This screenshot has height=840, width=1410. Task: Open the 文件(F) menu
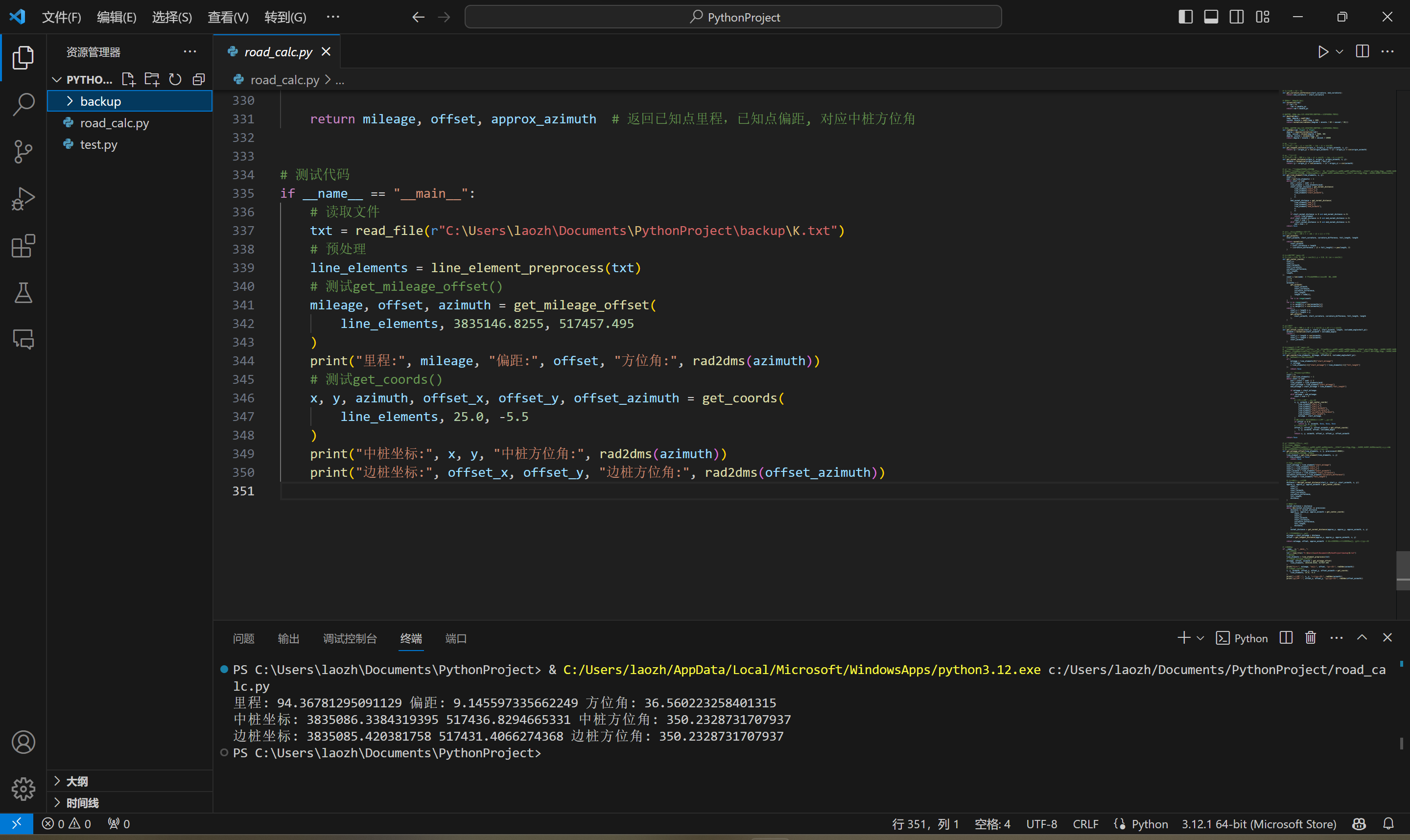pos(62,17)
